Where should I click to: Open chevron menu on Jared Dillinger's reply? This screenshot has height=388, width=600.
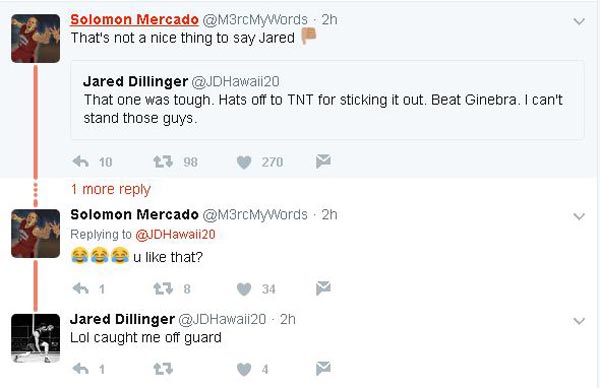(579, 321)
